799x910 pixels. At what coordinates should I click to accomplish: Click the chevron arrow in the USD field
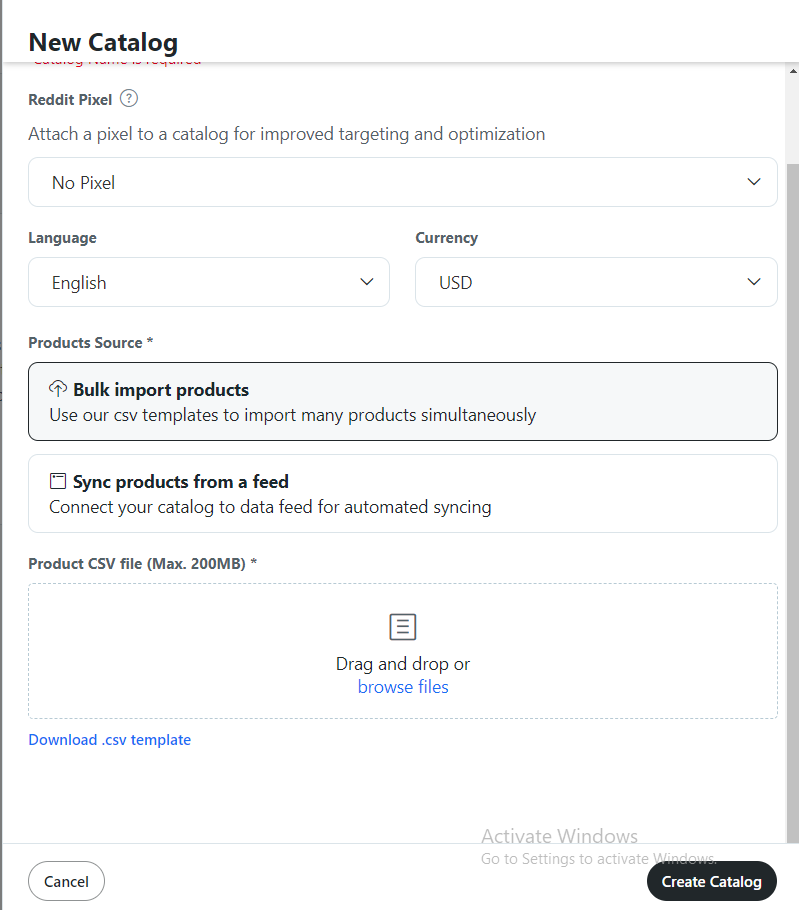pos(754,282)
